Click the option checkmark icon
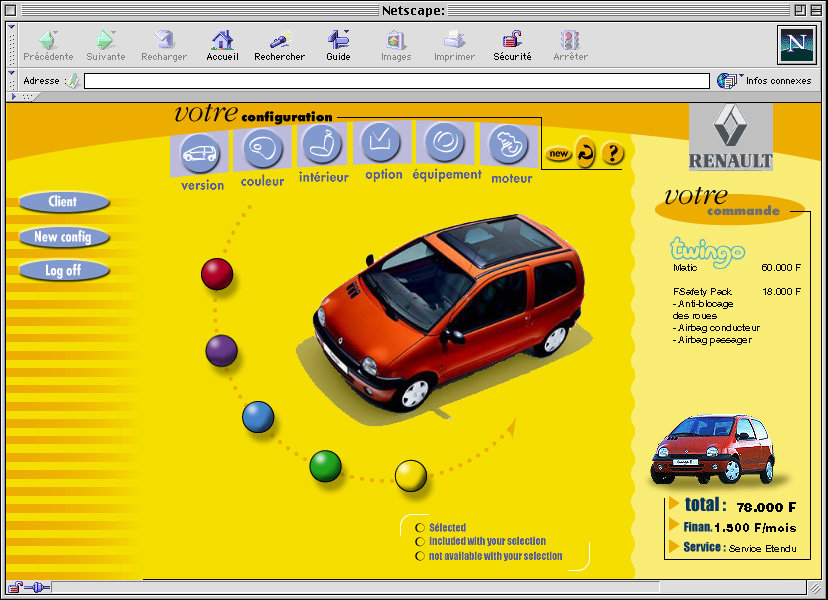 (382, 143)
